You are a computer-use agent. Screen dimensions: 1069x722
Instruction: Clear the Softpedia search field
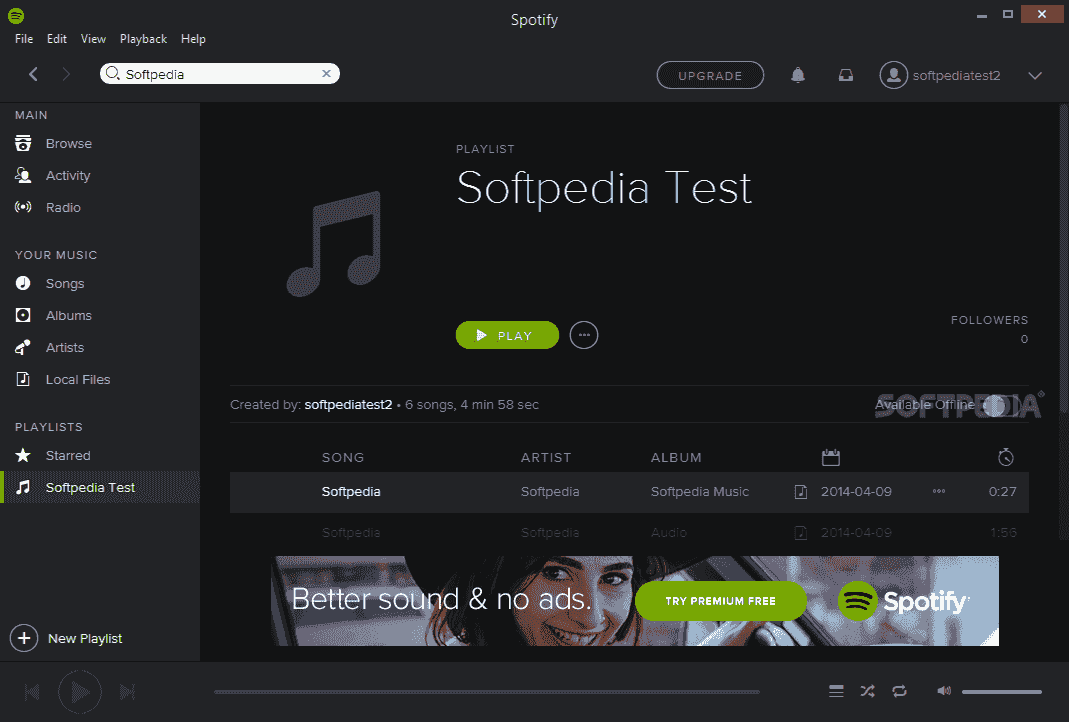326,73
